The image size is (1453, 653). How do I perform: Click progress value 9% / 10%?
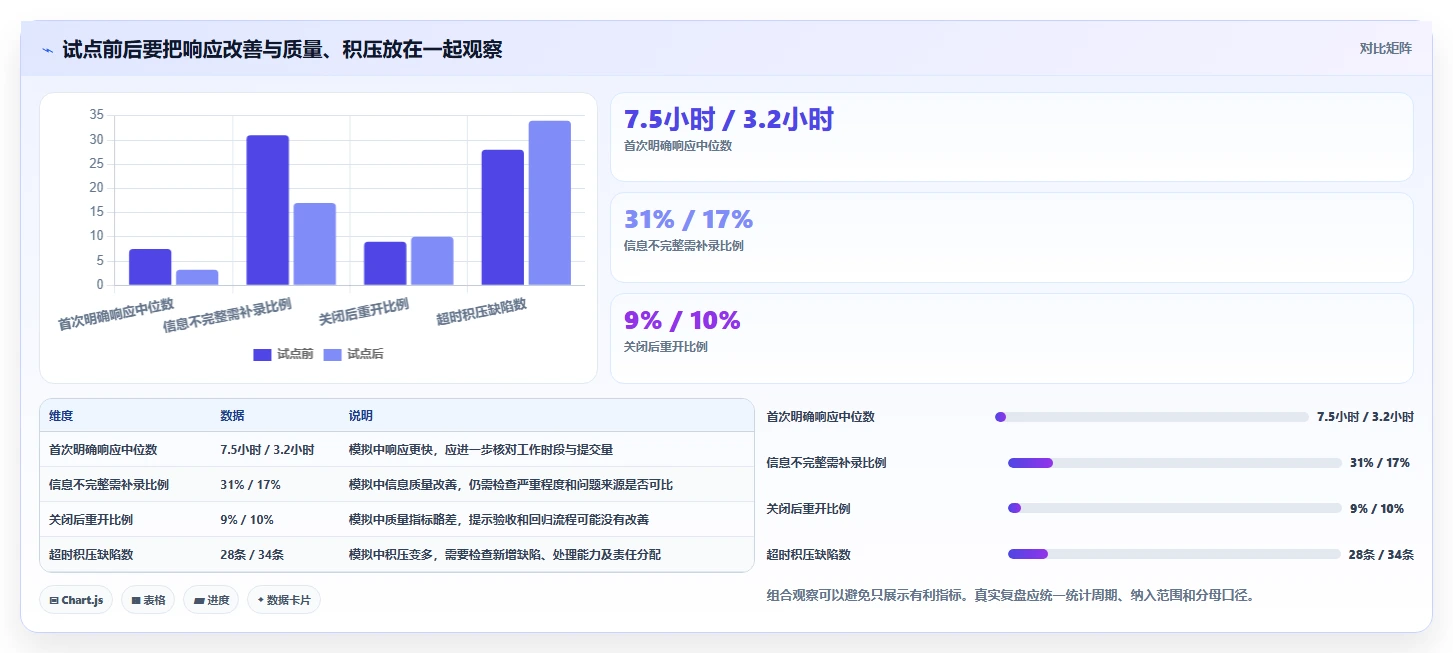pos(1377,508)
